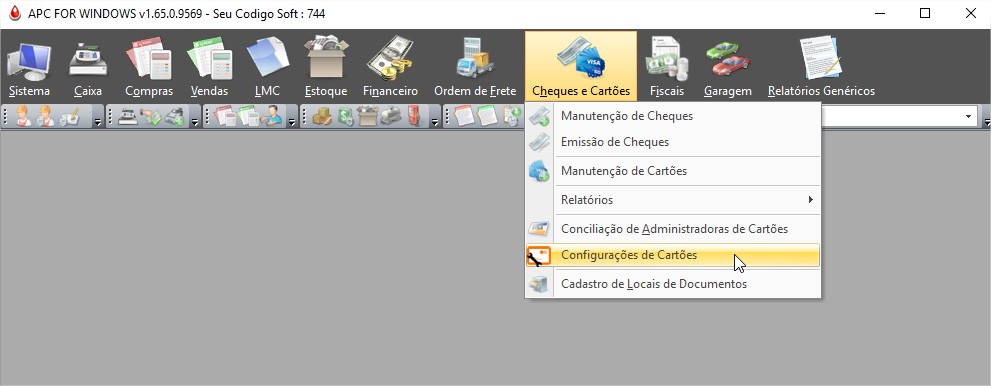Expand the toolbar overflow arrow at far right
The width and height of the screenshot is (991, 386).
tap(987, 122)
